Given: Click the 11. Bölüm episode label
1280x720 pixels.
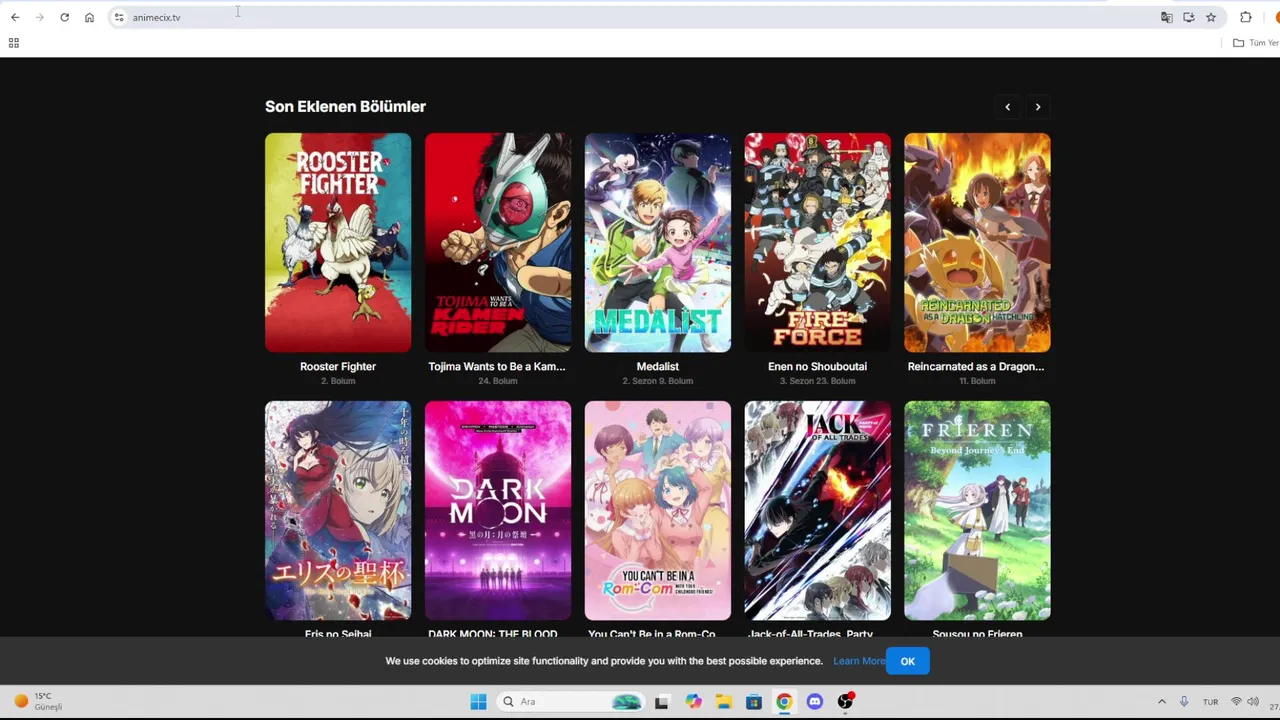Looking at the screenshot, I should [x=977, y=381].
